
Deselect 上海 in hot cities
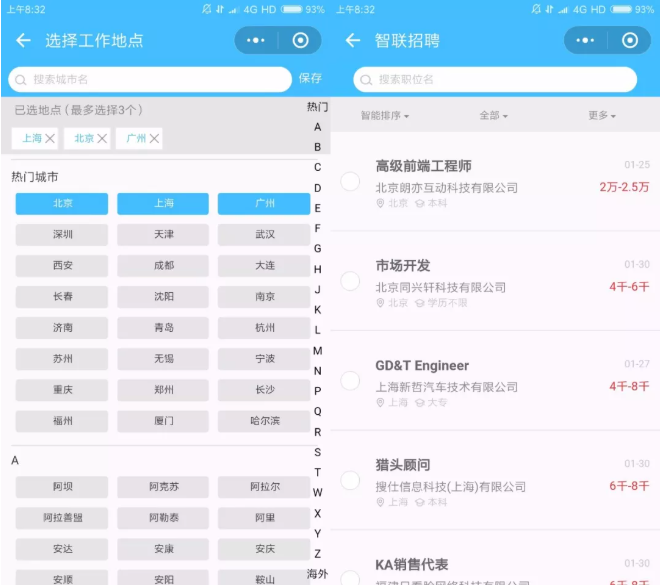[163, 204]
